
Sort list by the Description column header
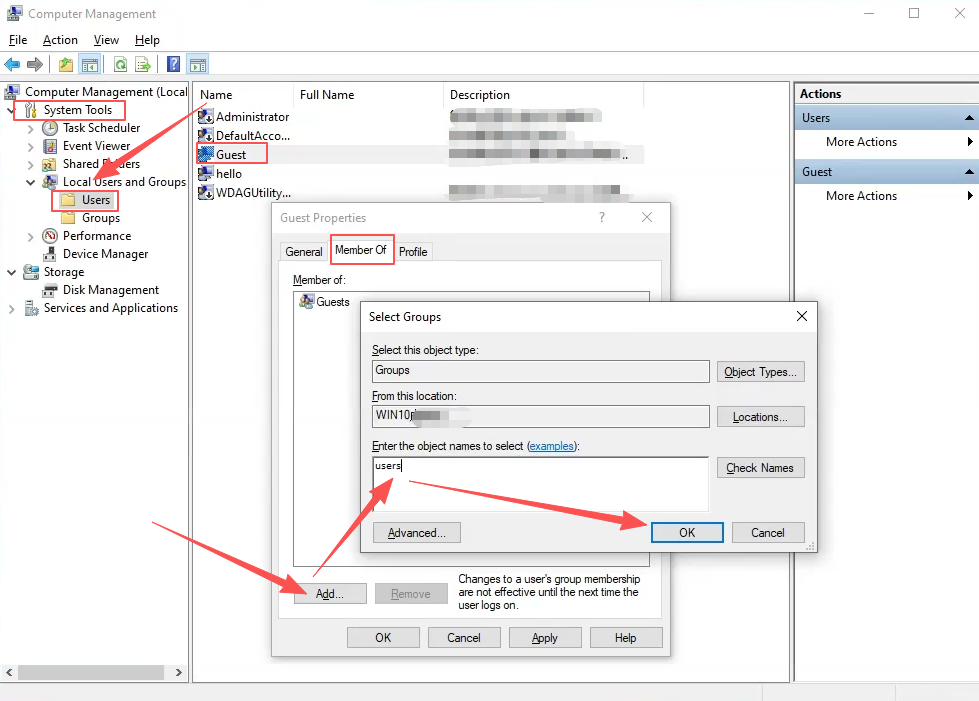(543, 95)
